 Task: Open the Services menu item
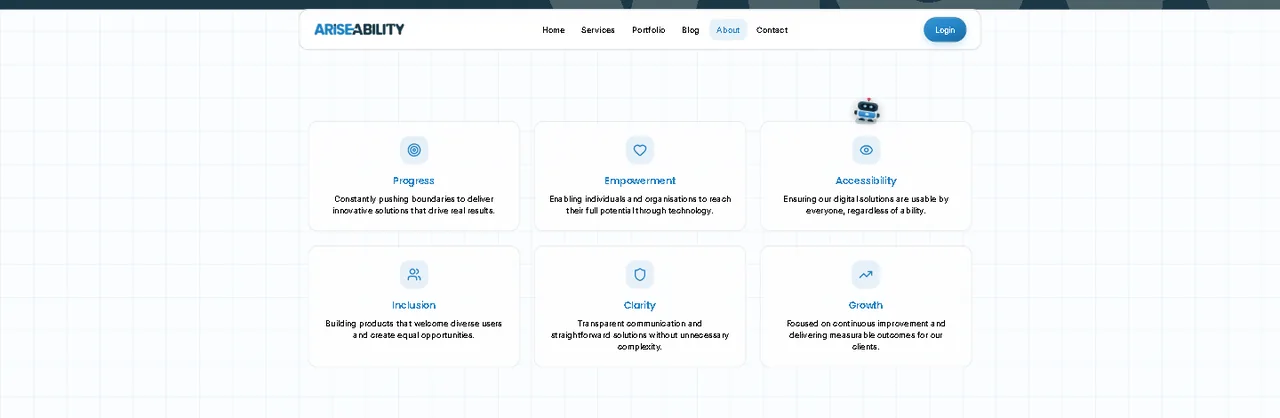click(598, 30)
